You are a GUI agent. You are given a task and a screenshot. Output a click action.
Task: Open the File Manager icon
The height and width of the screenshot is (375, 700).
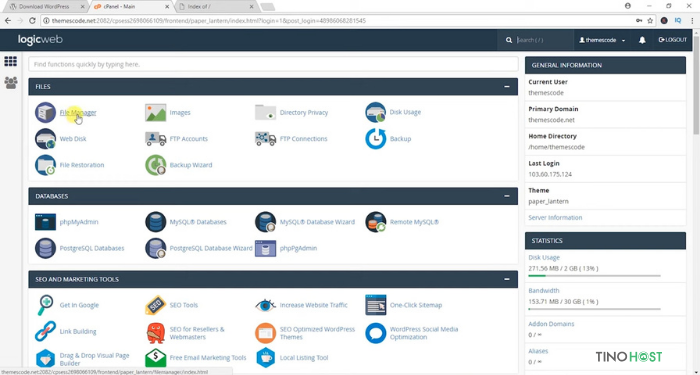pos(46,112)
